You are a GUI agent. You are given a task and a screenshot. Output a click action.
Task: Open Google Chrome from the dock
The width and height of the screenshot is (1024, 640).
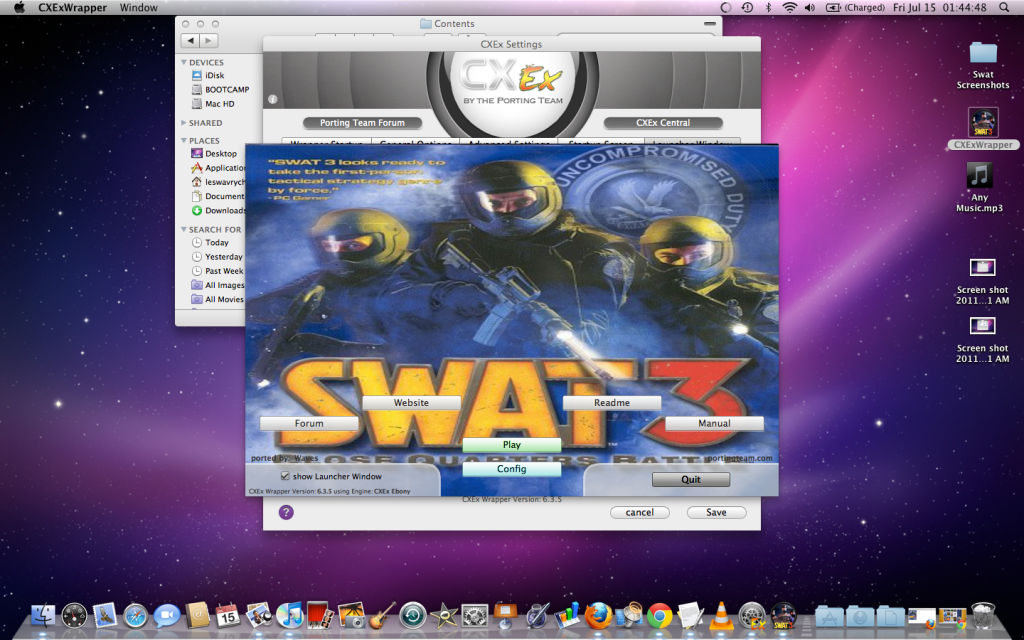point(660,615)
